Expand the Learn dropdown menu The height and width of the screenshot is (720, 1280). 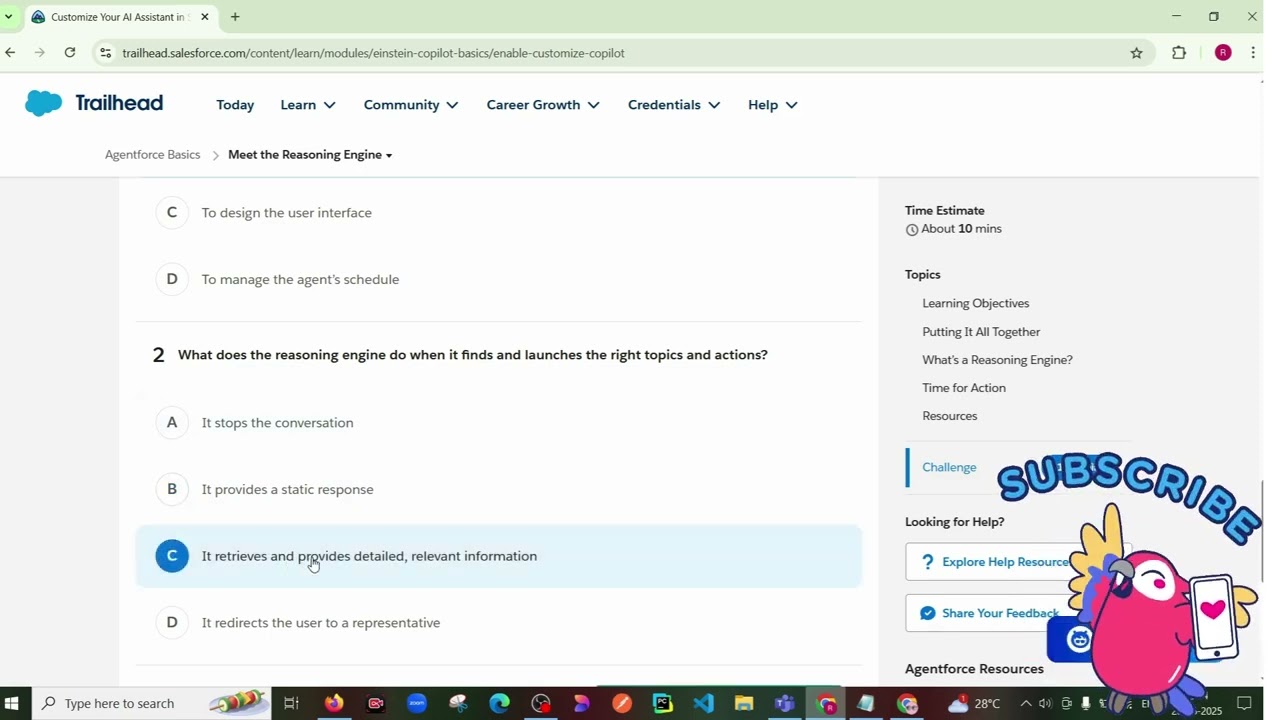(x=308, y=105)
